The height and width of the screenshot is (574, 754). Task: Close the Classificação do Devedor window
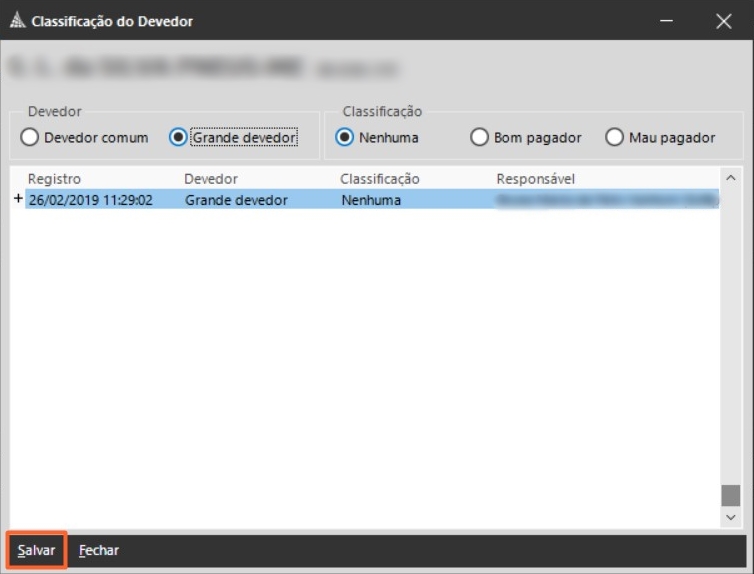[x=724, y=21]
